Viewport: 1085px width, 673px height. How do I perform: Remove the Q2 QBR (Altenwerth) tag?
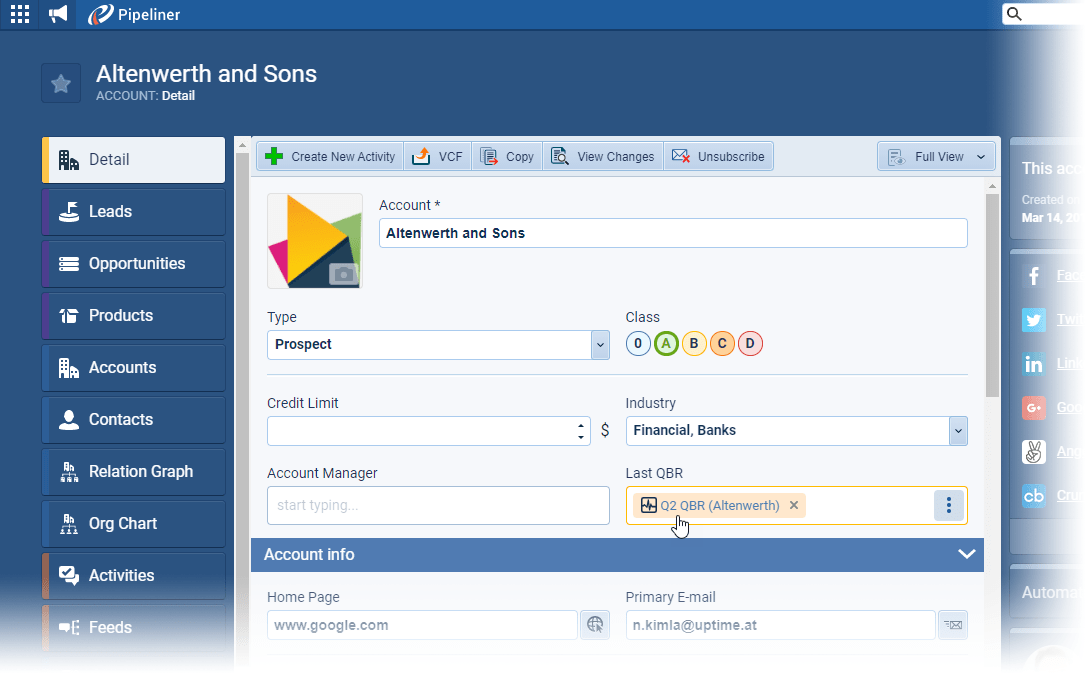click(x=794, y=506)
